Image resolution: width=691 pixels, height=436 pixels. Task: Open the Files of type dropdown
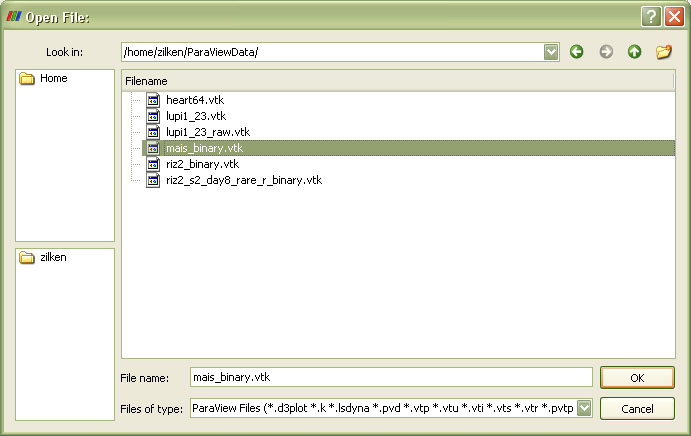(x=584, y=408)
